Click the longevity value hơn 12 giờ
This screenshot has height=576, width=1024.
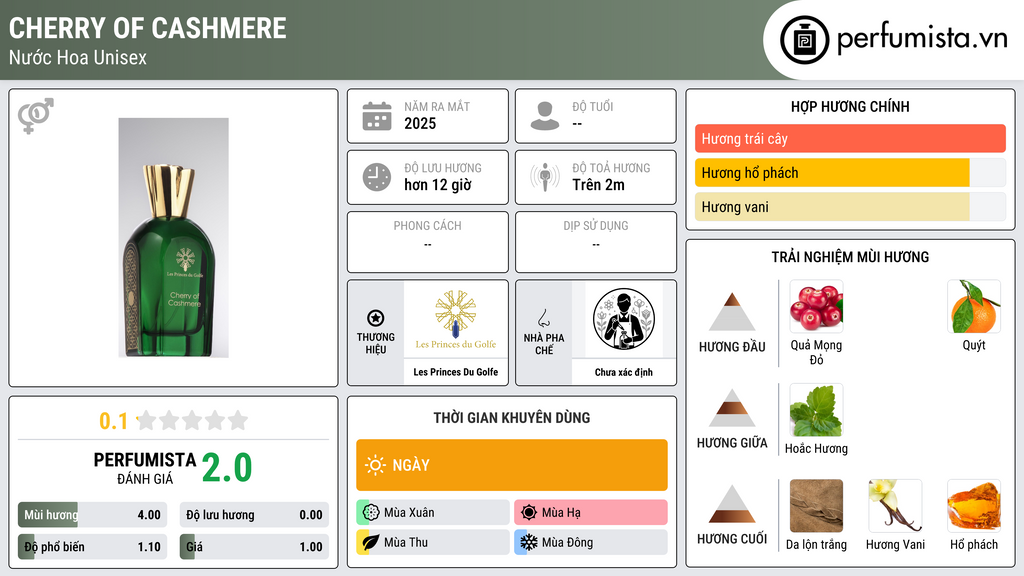(438, 185)
